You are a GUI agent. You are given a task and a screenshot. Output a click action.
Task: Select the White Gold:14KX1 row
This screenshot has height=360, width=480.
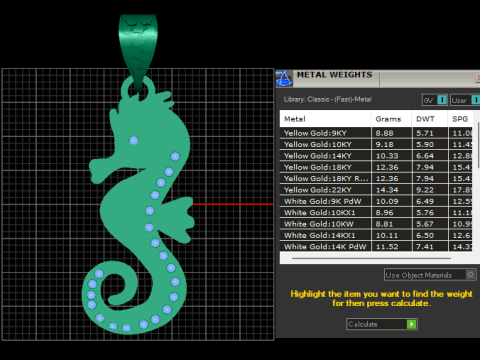pos(376,235)
